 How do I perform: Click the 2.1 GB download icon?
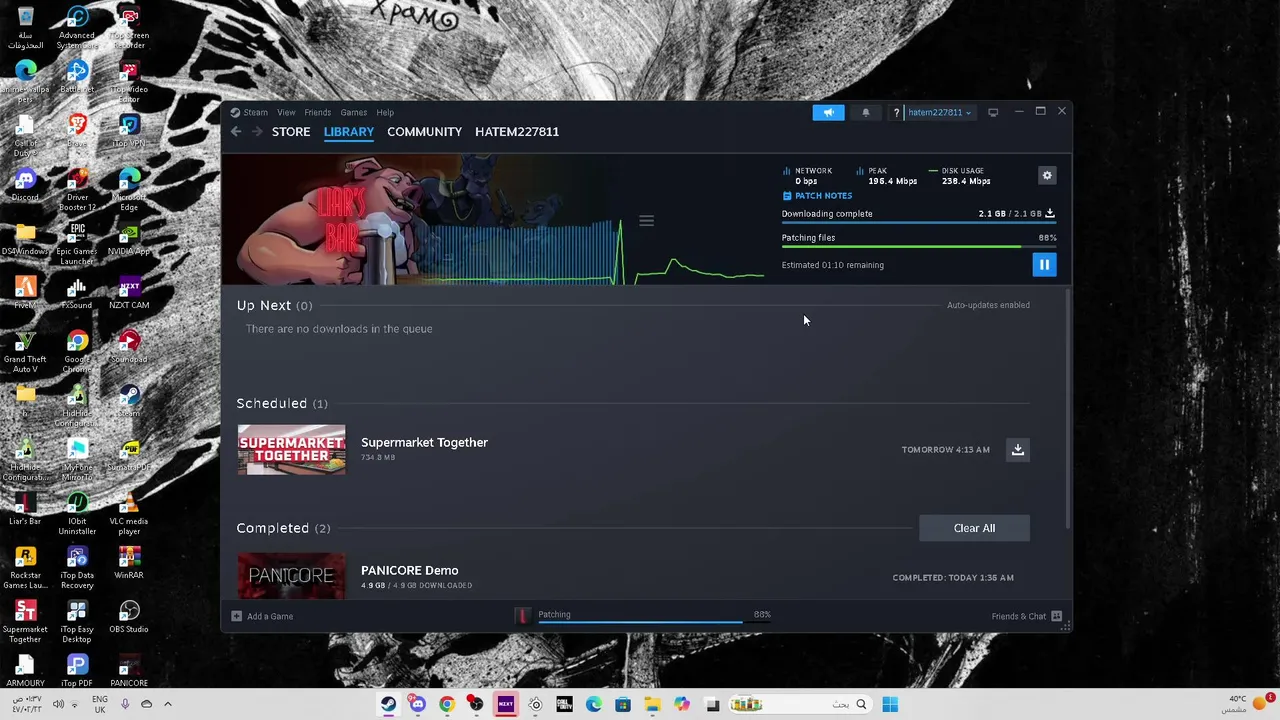[1050, 213]
